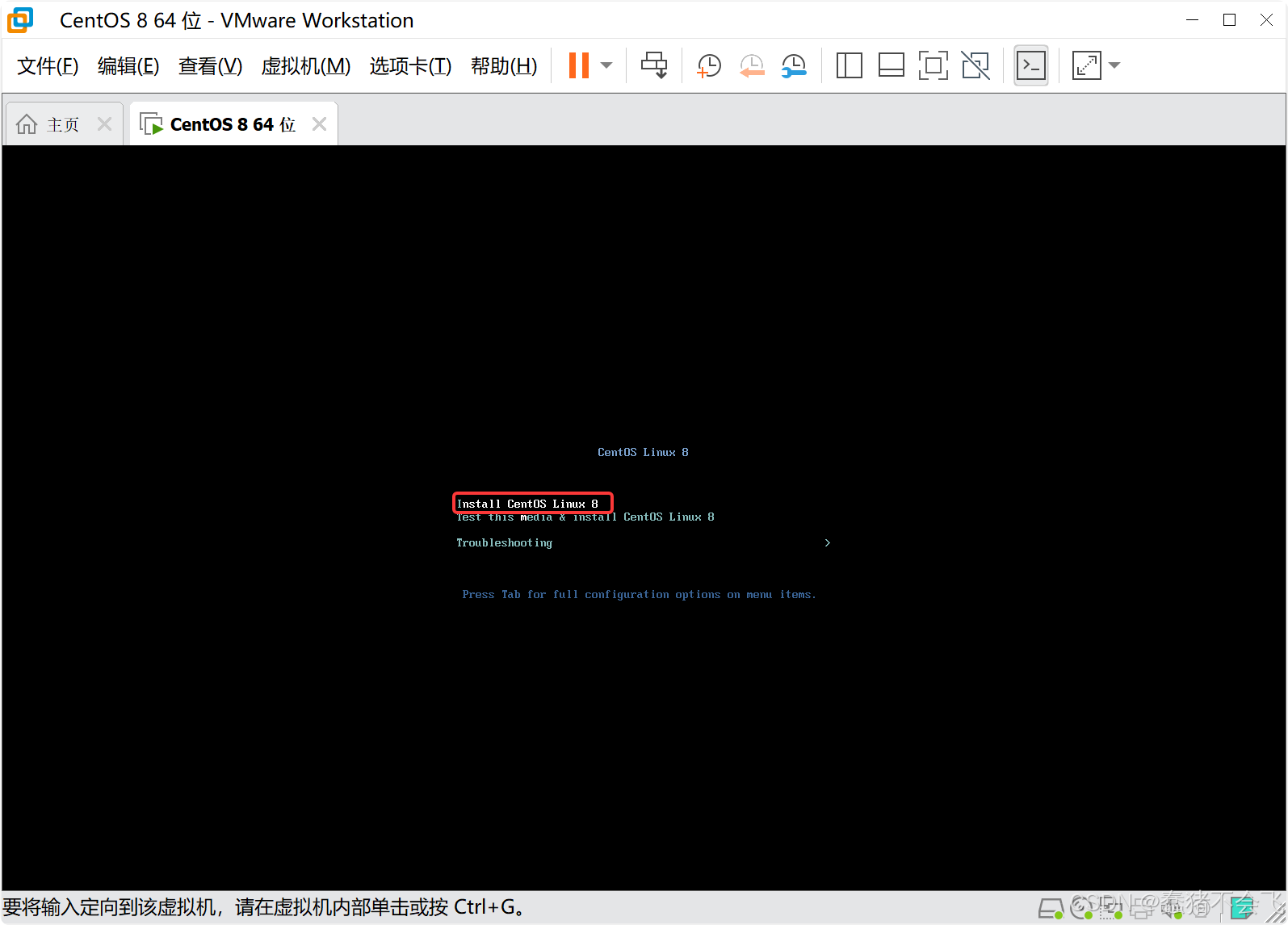Select the Troubleshooting boot menu entry
Screen dimensions: 1288x925
tap(505, 543)
